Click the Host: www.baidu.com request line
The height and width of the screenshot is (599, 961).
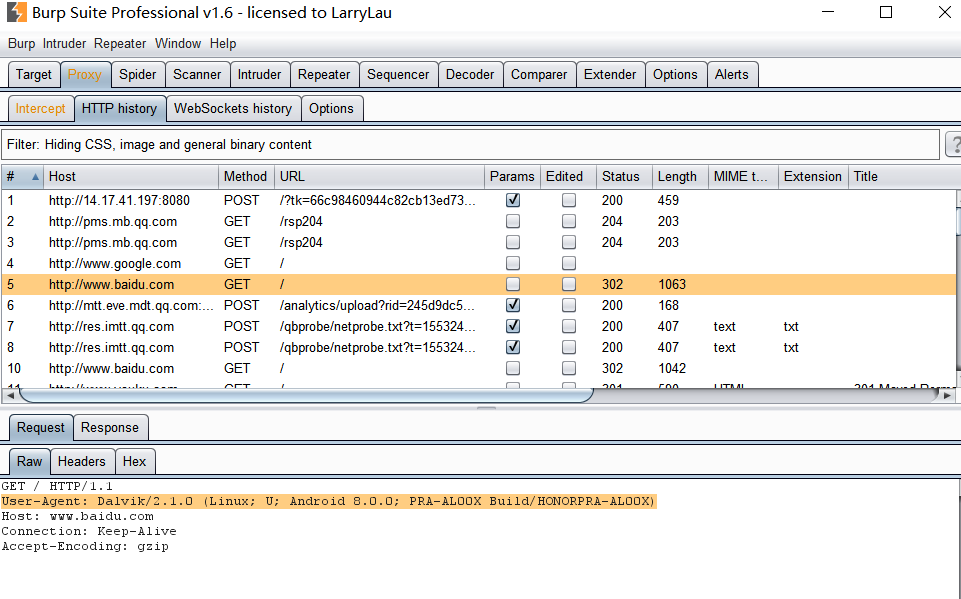click(x=78, y=516)
